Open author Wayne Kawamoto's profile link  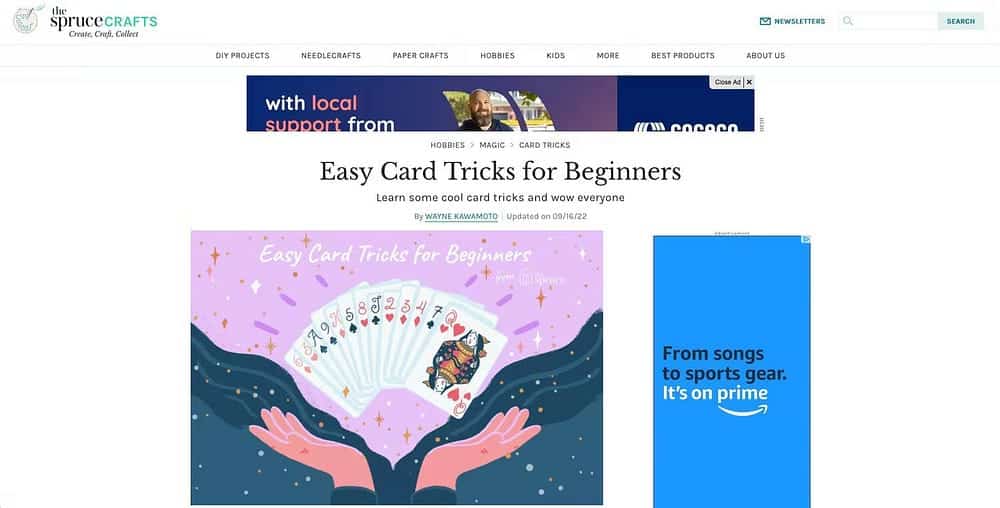coord(461,217)
